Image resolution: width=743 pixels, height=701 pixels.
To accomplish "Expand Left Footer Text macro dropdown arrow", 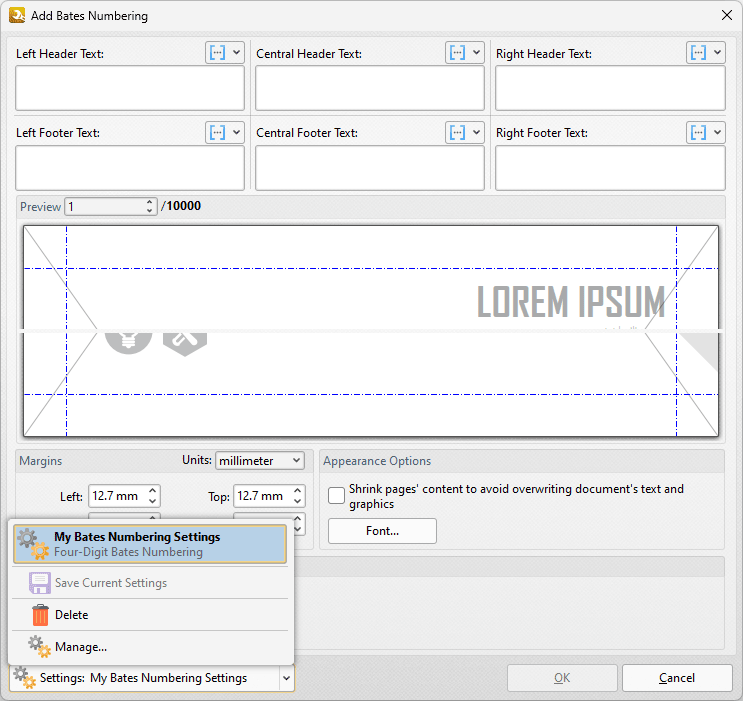I will click(x=236, y=132).
